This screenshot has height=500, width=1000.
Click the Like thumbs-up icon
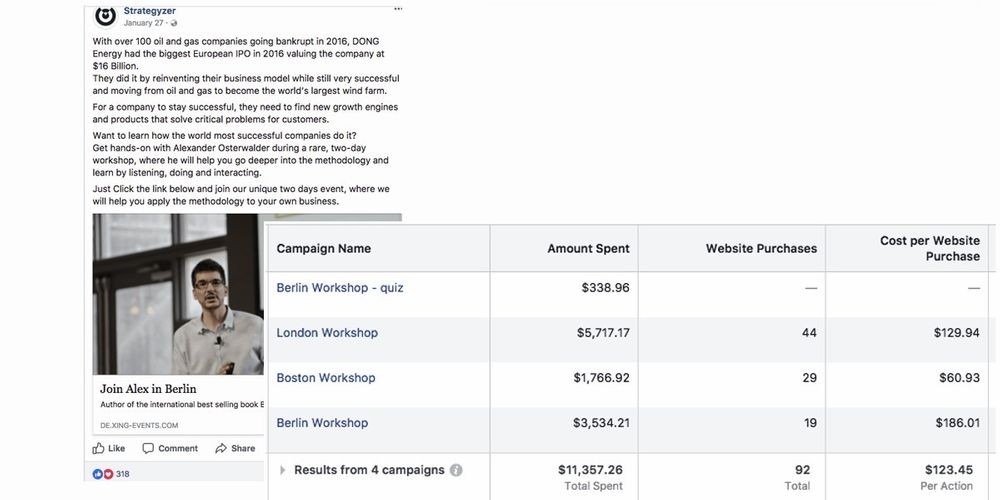click(98, 448)
